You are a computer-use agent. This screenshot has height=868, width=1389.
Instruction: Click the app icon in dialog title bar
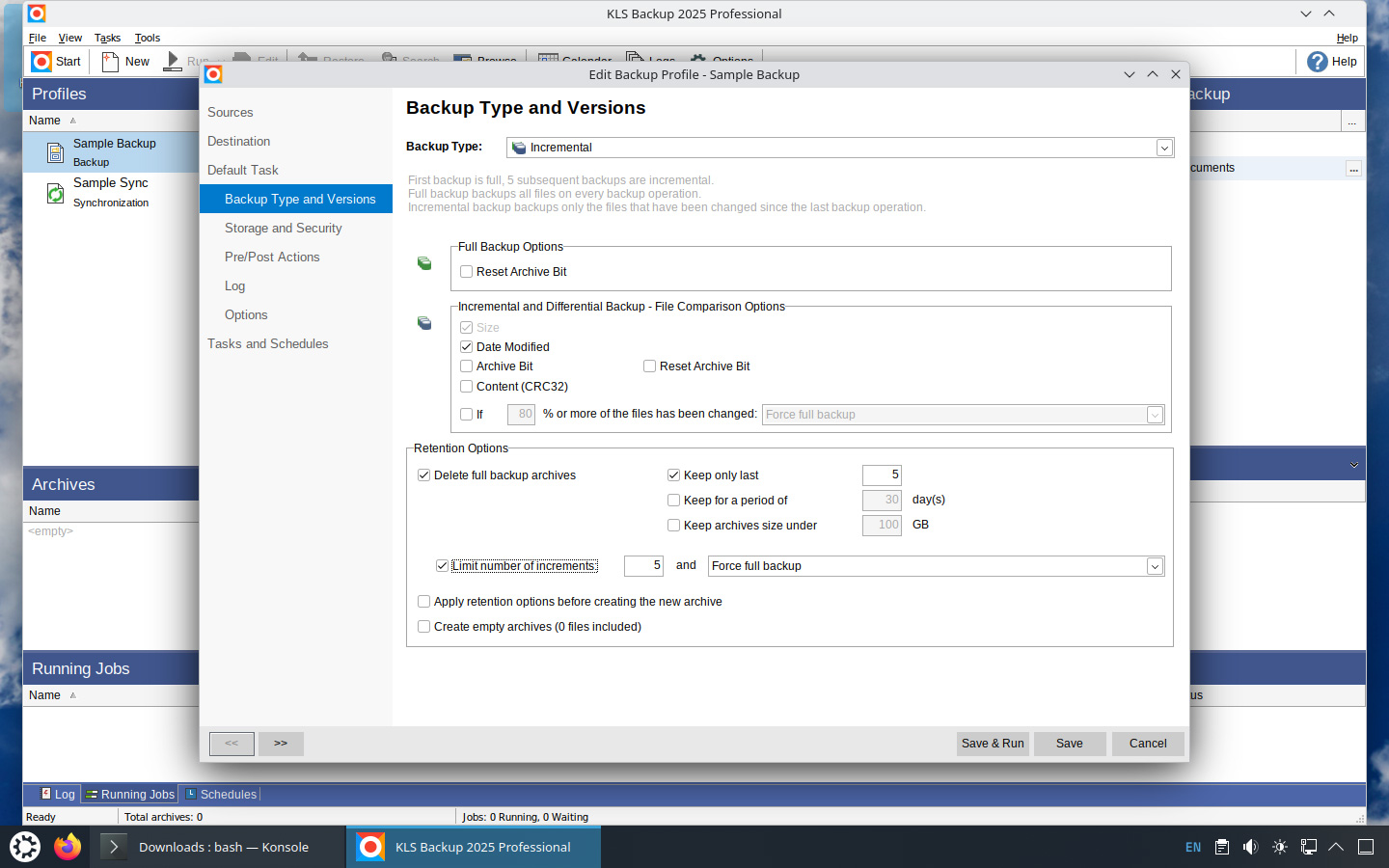pos(213,74)
